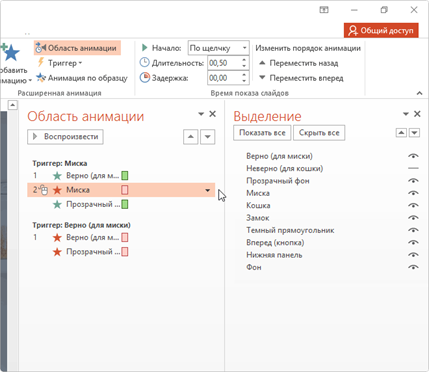The height and width of the screenshot is (372, 429).
Task: Collapse the ribbon with chevron
Action: [x=420, y=93]
